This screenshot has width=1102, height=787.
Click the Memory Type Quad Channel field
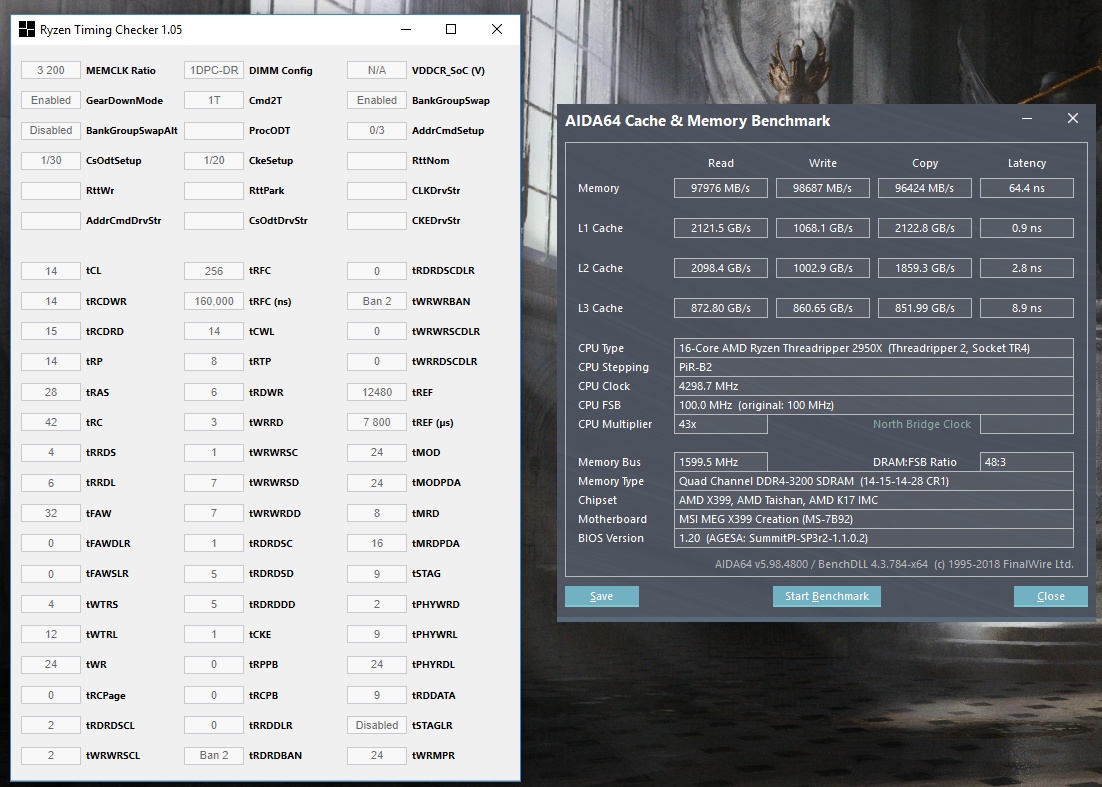874,481
